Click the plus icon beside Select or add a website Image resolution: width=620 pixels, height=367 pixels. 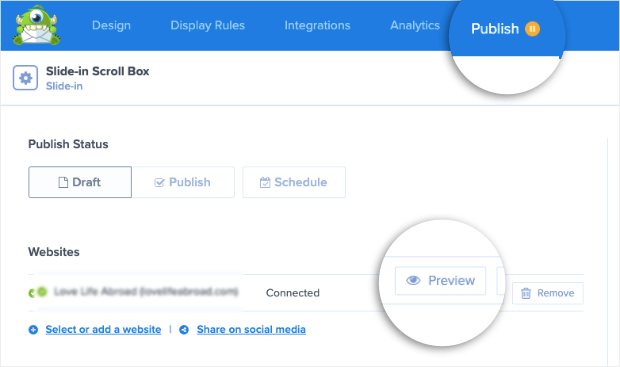coord(33,329)
